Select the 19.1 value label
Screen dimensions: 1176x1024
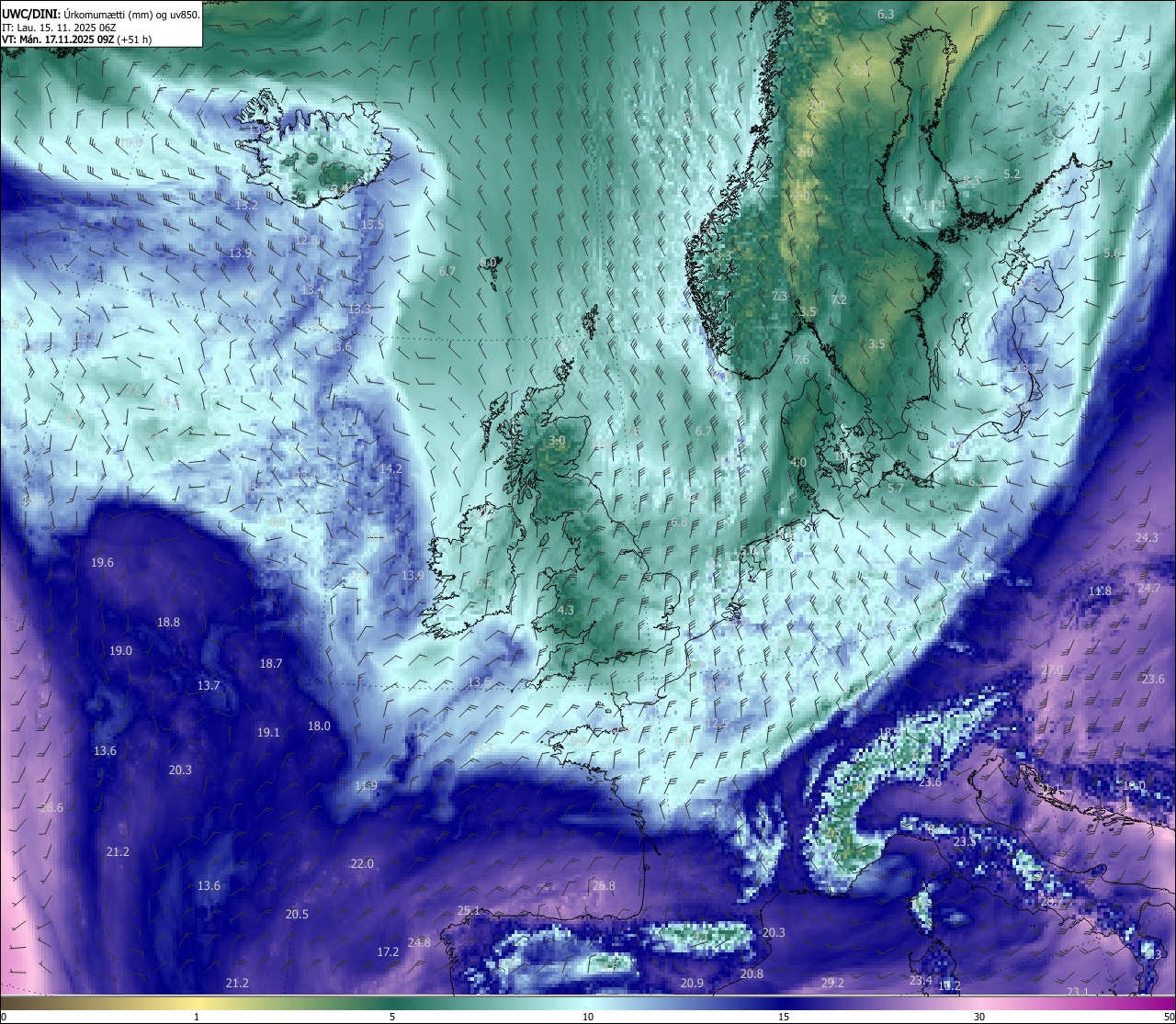(268, 732)
